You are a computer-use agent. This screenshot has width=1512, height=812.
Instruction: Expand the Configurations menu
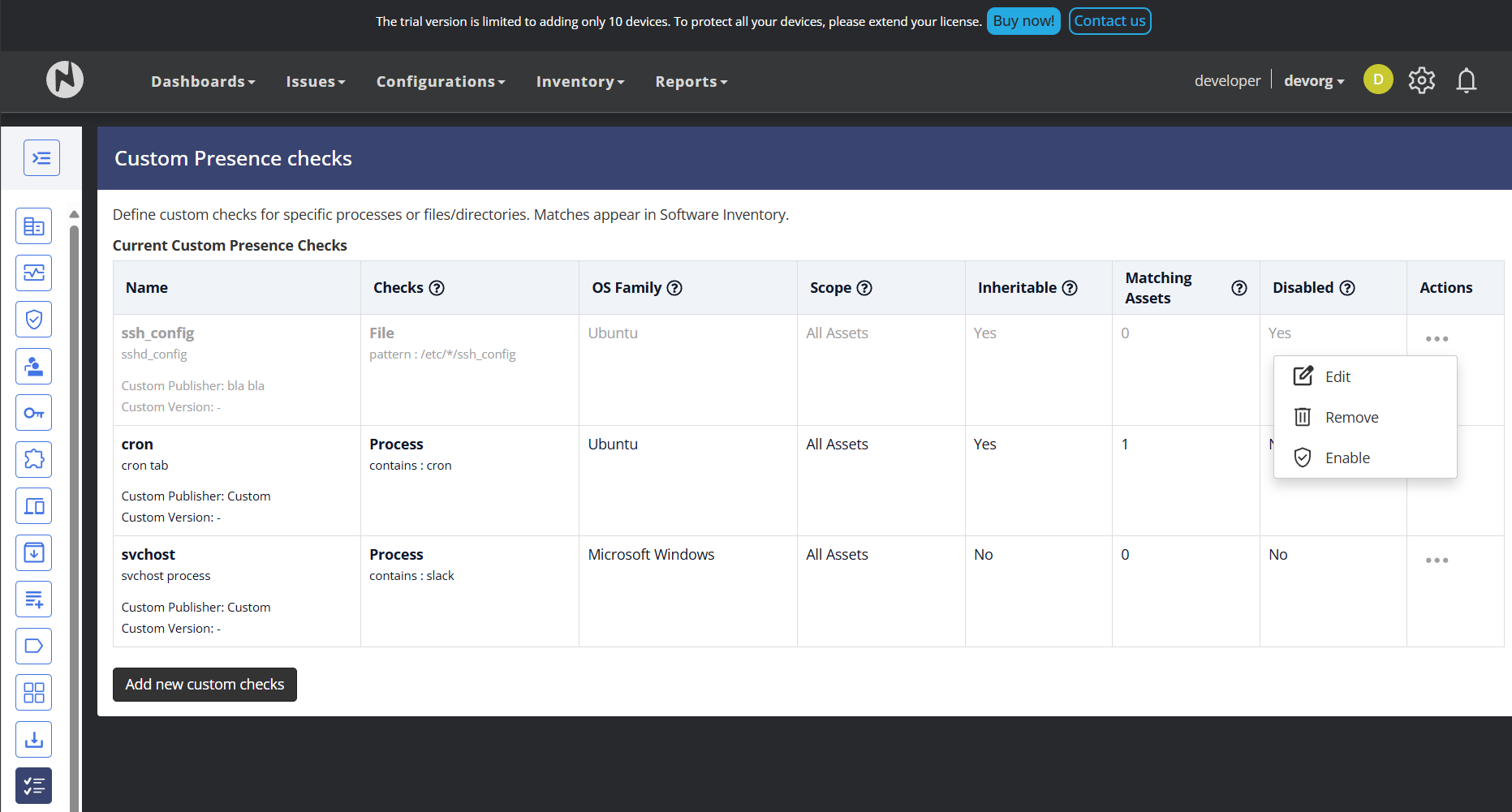point(440,82)
